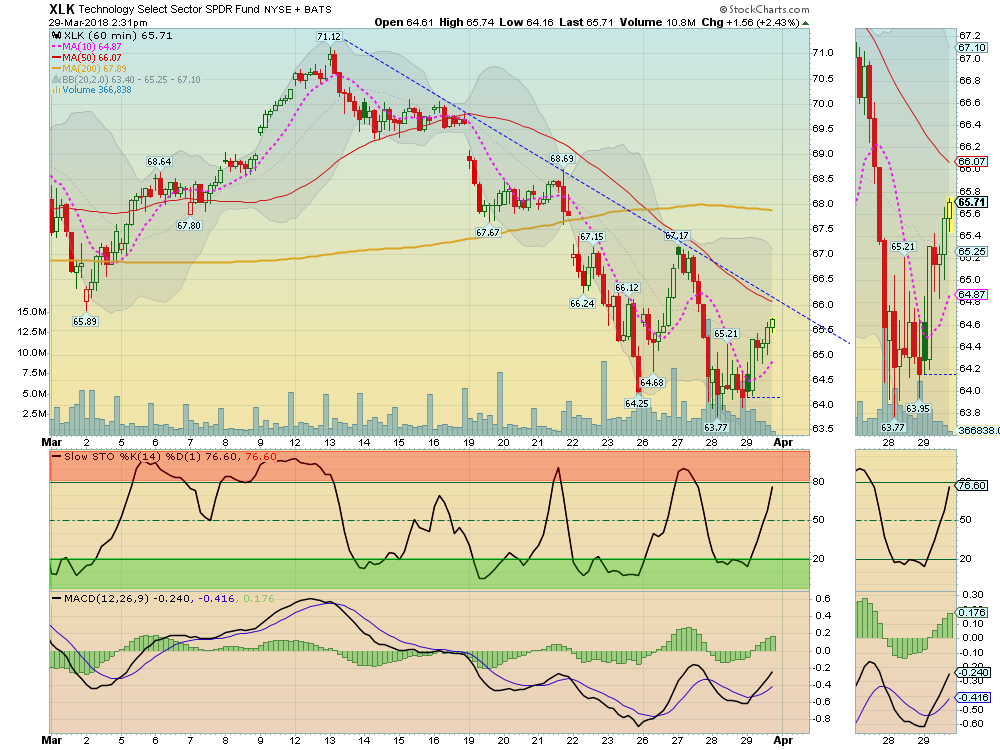Click the 67.15 price annotation
The width and height of the screenshot is (1000, 750).
(x=592, y=237)
